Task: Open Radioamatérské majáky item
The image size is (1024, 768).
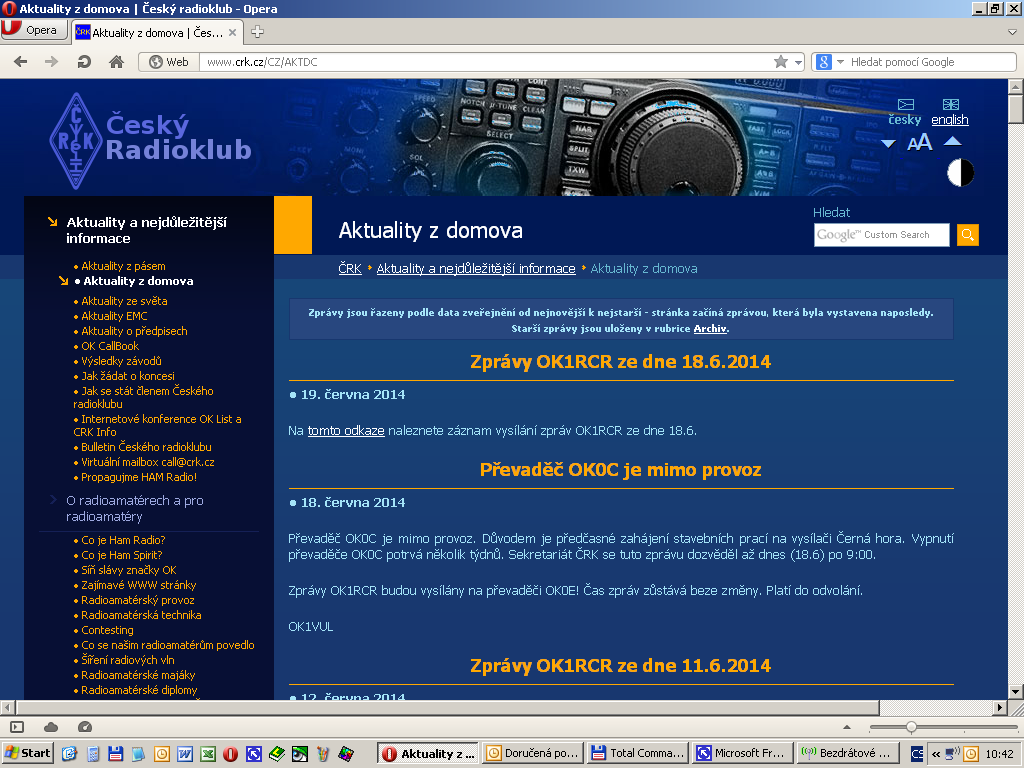Action: click(138, 675)
